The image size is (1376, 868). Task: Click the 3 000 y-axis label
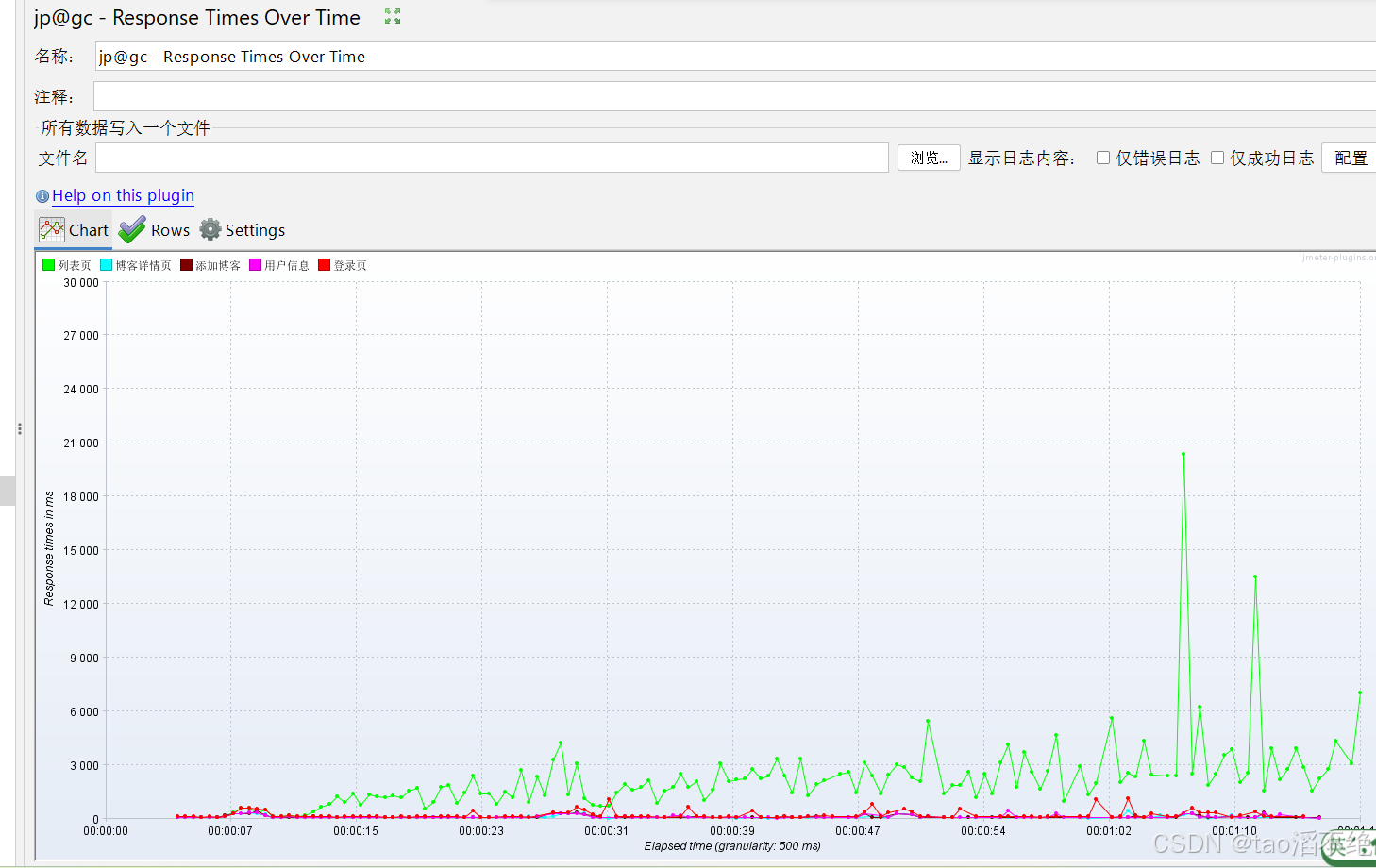[84, 765]
